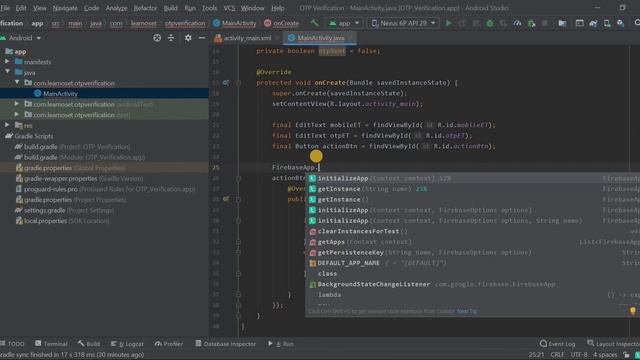The image size is (640, 360).
Task: Click the override gutter icon beside onCreate
Action: click(x=226, y=82)
